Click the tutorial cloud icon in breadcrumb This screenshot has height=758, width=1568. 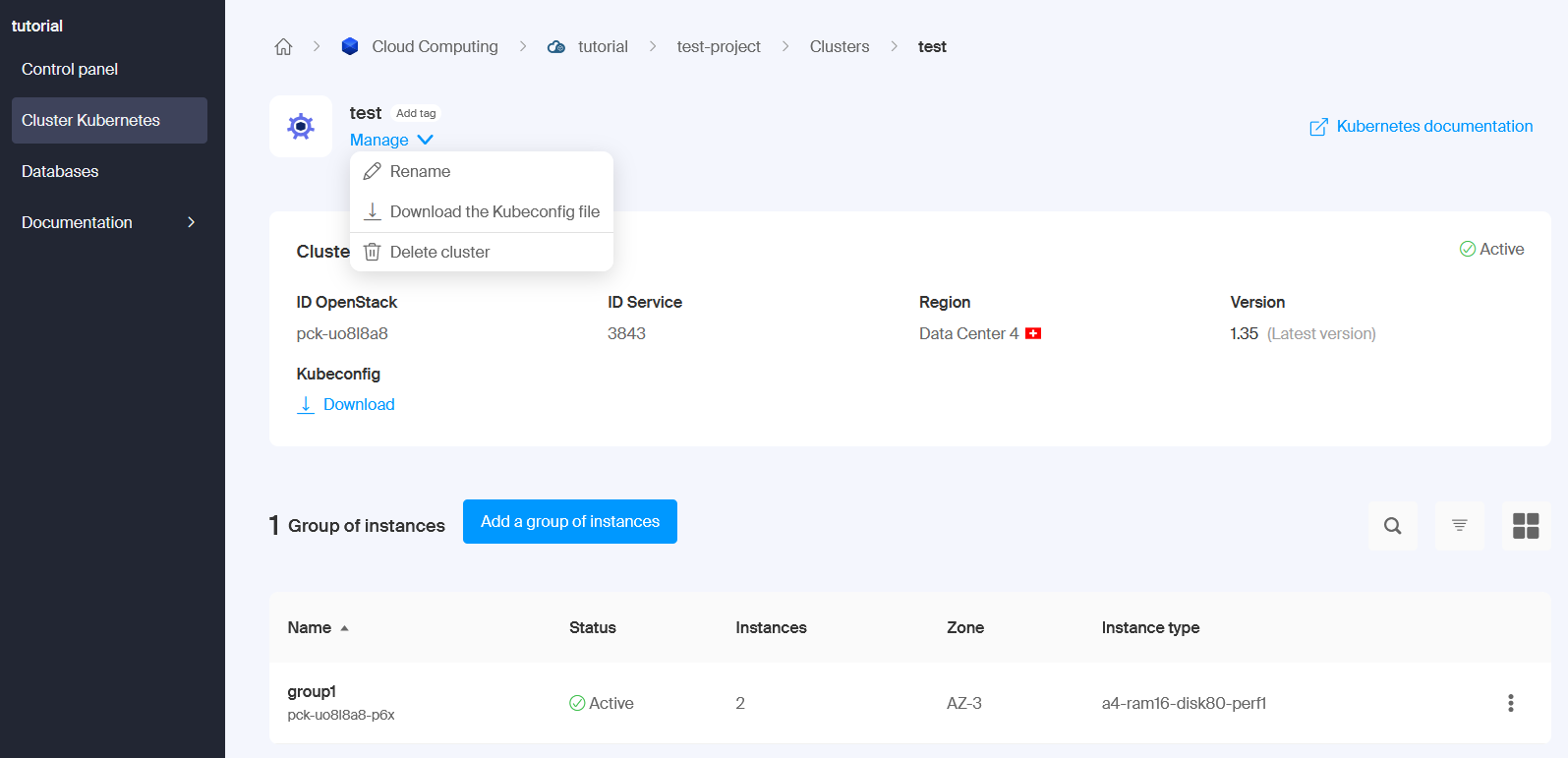pos(556,46)
